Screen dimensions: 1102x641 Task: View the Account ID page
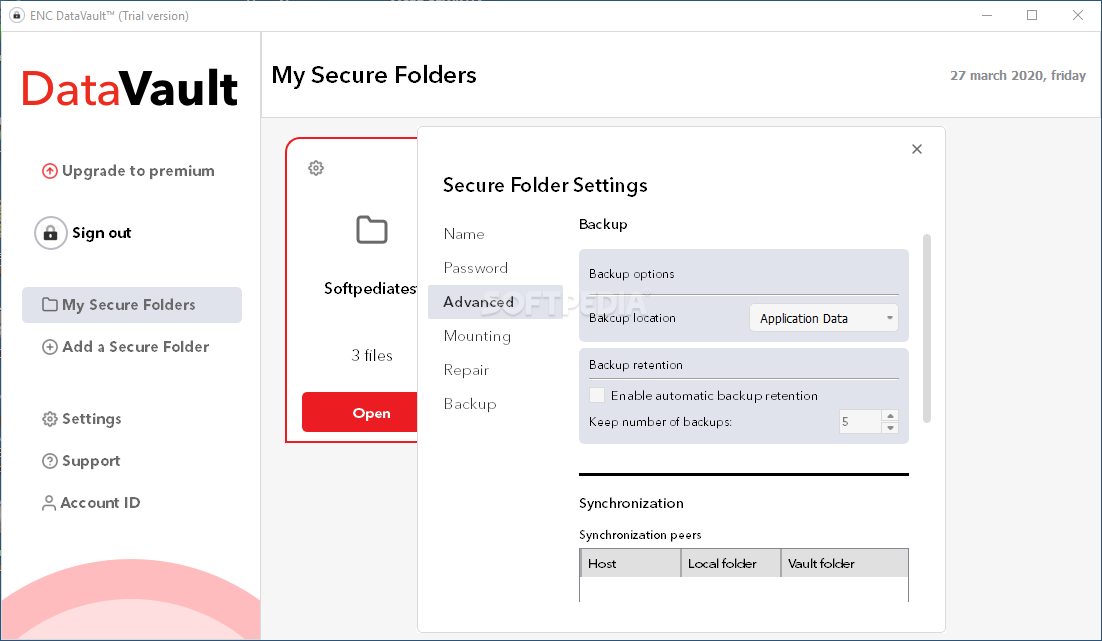click(x=101, y=503)
